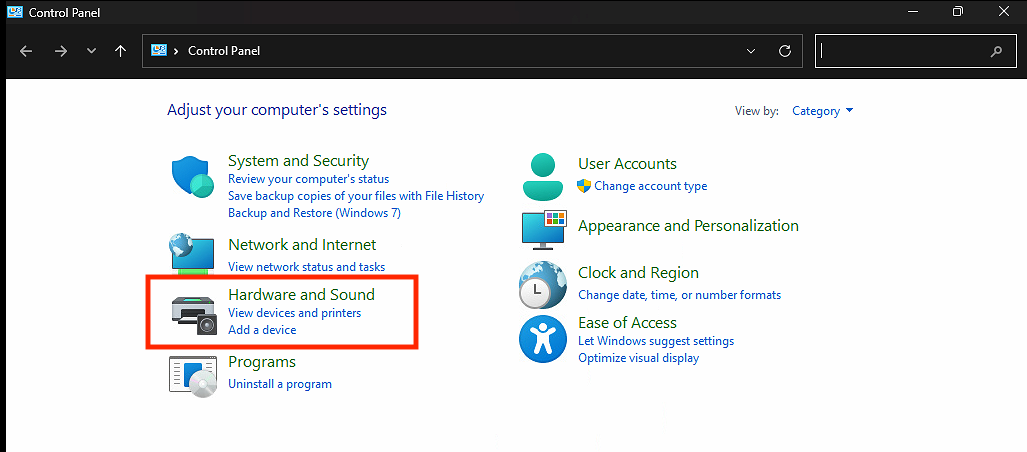
Task: Click Change account type link
Action: 650,186
